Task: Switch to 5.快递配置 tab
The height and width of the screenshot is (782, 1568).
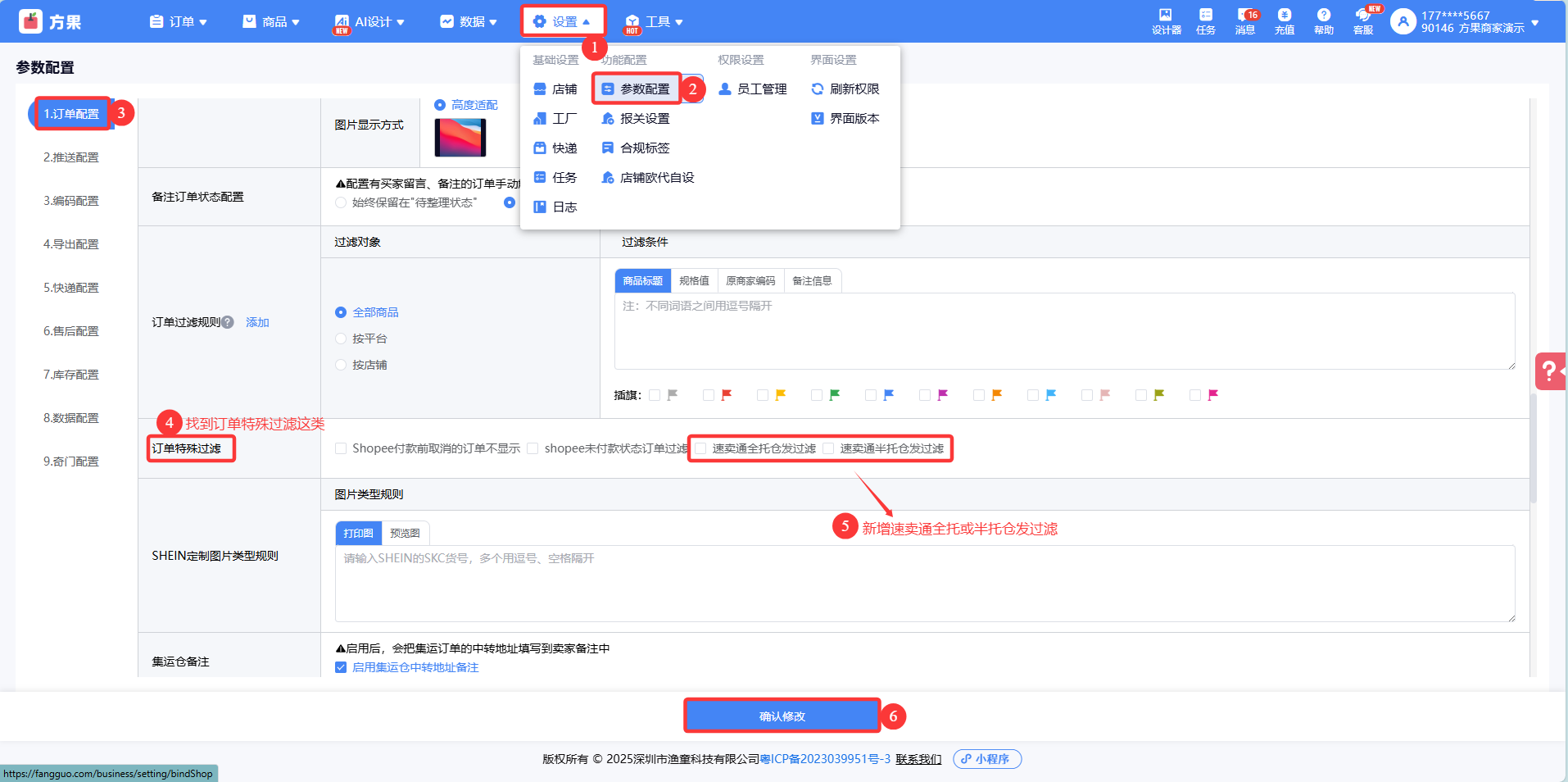Action: point(71,288)
